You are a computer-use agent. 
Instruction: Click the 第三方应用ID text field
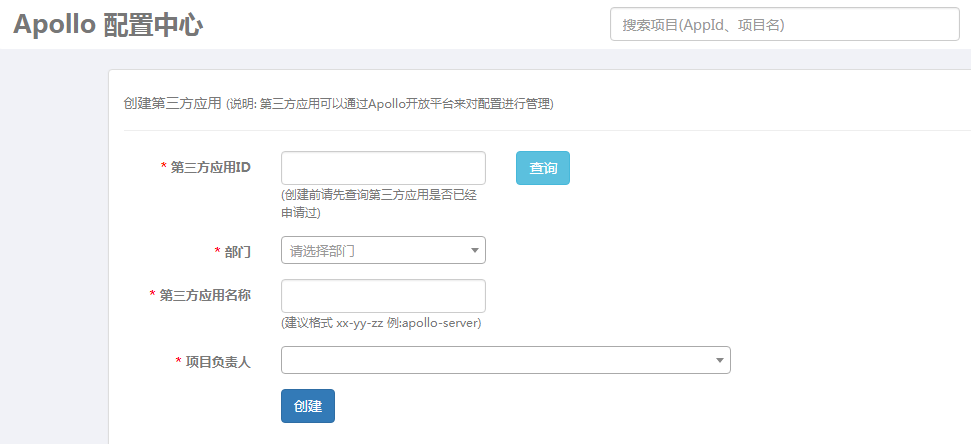[x=383, y=168]
